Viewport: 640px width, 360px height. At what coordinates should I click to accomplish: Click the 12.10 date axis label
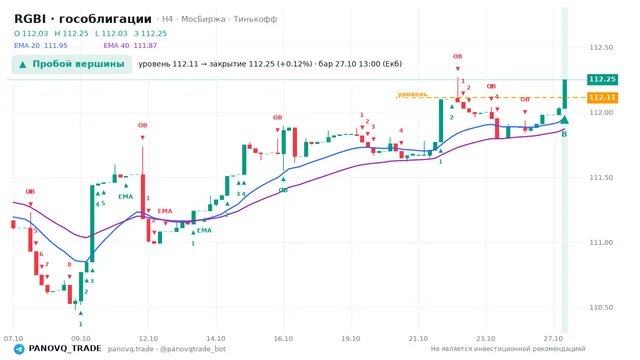coord(148,339)
